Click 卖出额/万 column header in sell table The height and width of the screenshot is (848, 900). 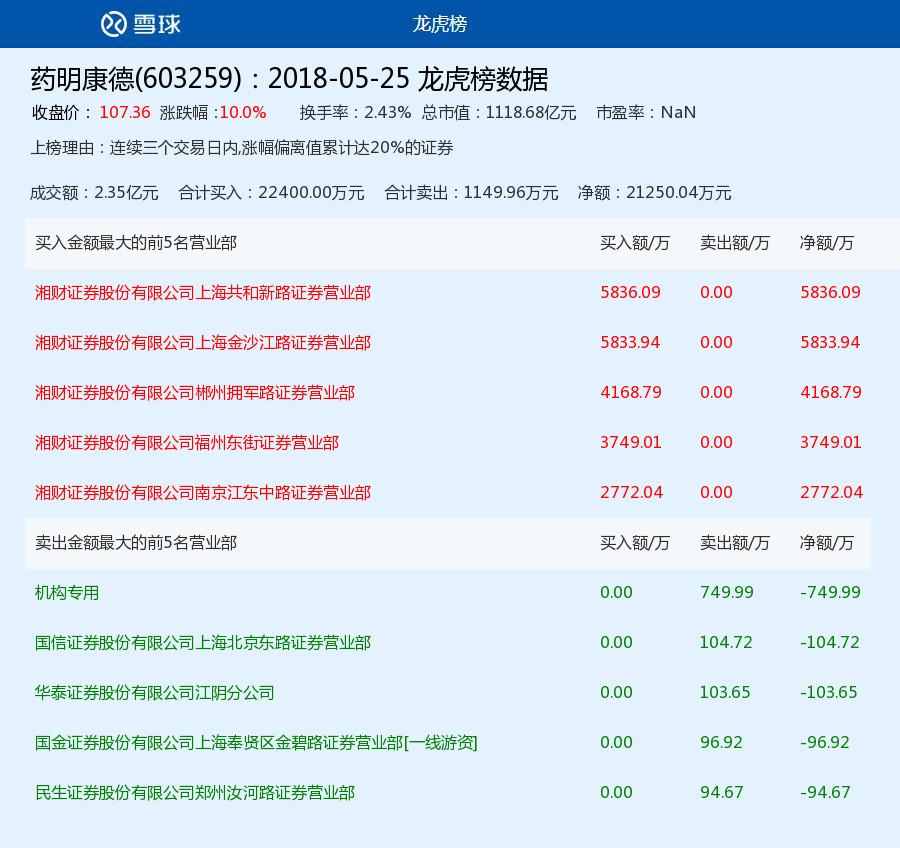(735, 543)
